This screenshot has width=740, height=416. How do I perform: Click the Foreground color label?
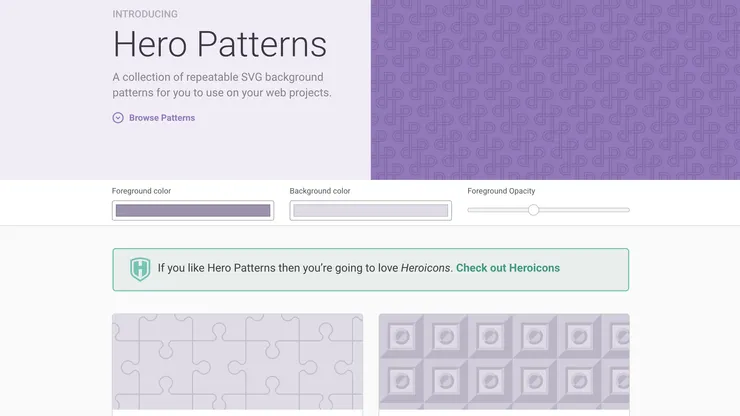pyautogui.click(x=141, y=191)
